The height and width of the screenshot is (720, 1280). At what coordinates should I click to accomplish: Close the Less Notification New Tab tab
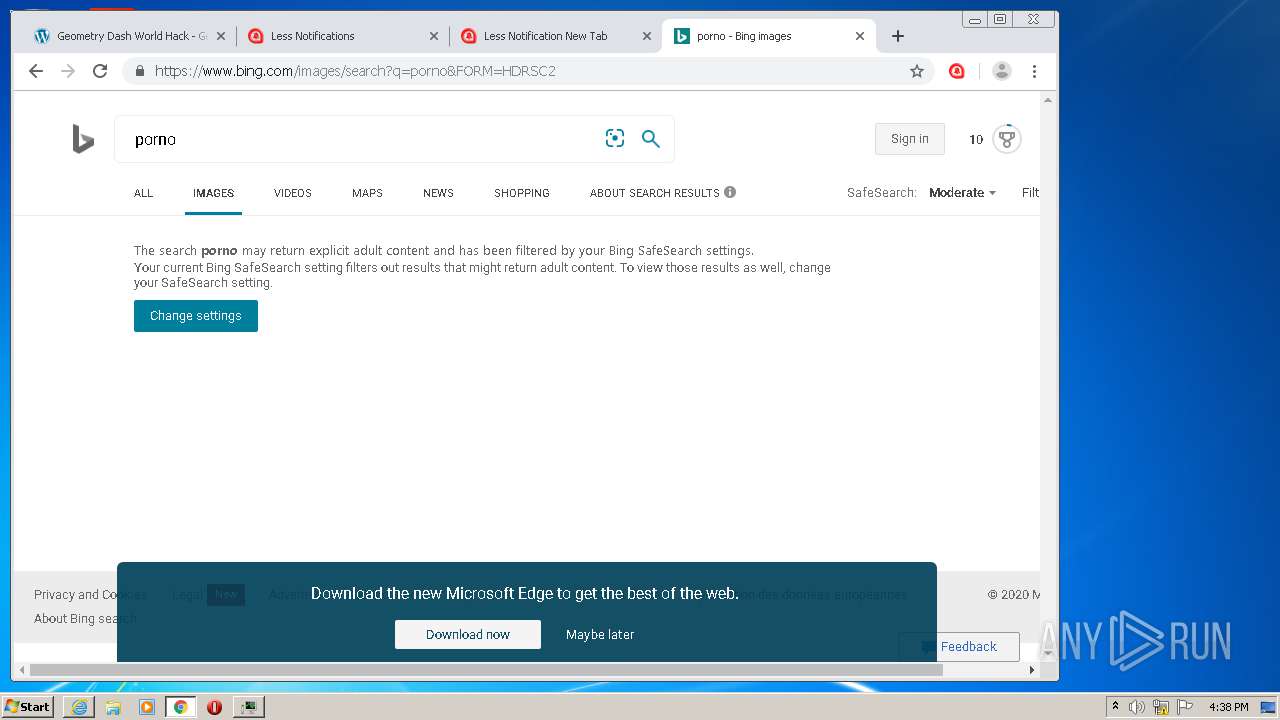click(647, 36)
